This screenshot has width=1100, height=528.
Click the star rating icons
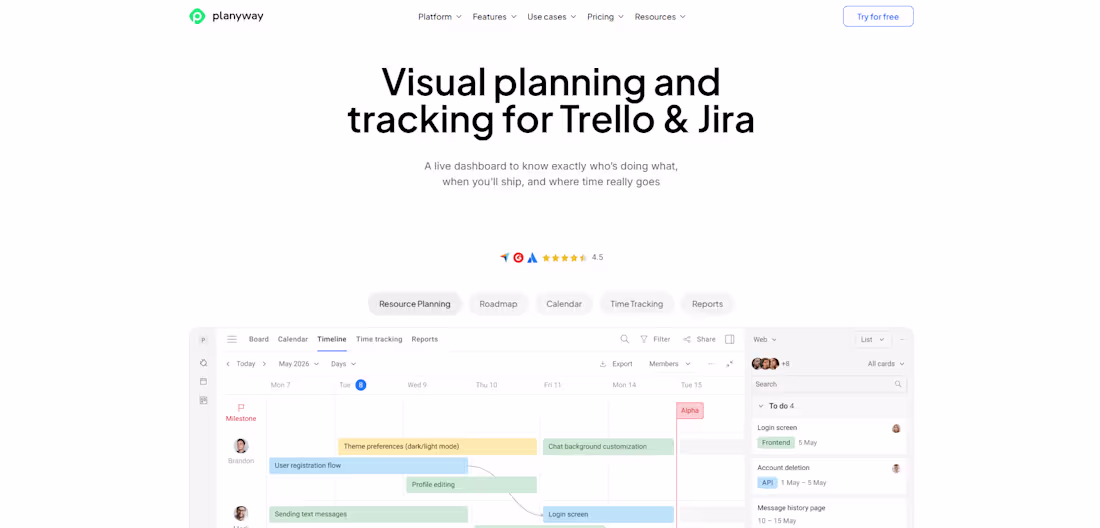point(565,257)
